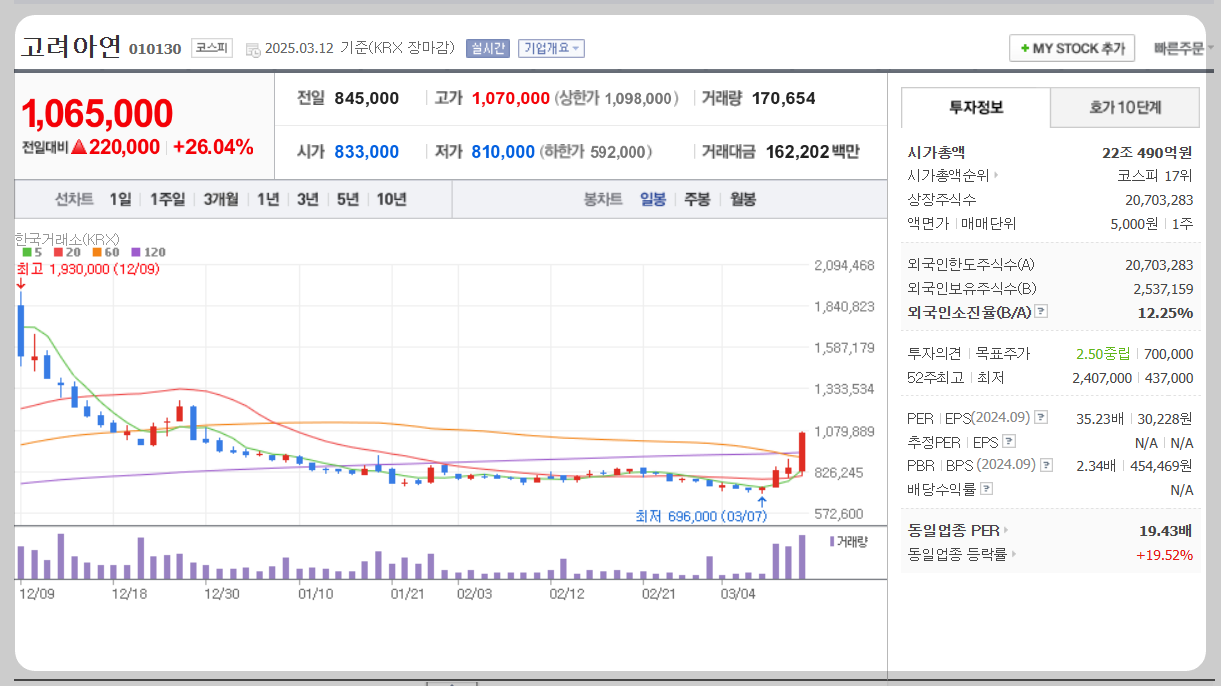Screen dimensions: 1221x686
Task: Select 1년 line chart period
Action: 268,199
